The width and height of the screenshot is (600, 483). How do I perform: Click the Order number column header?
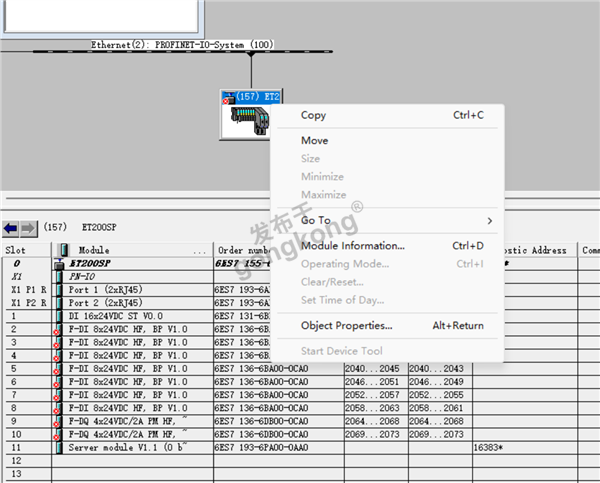[243, 250]
